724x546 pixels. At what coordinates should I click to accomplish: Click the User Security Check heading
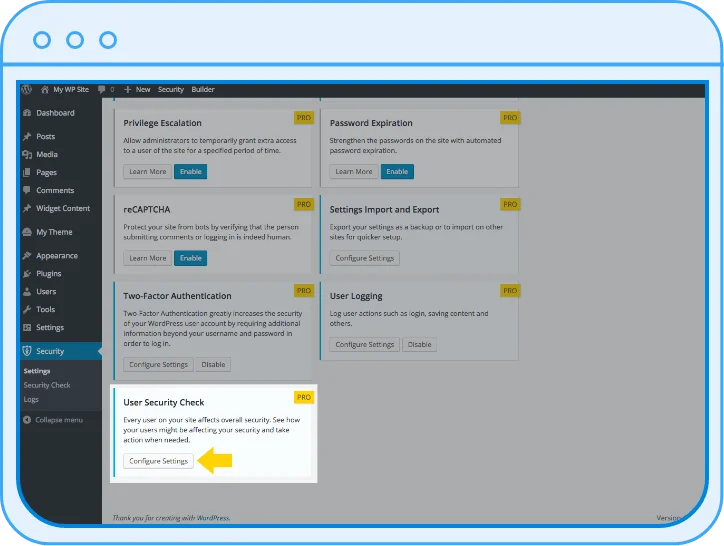pyautogui.click(x=163, y=402)
